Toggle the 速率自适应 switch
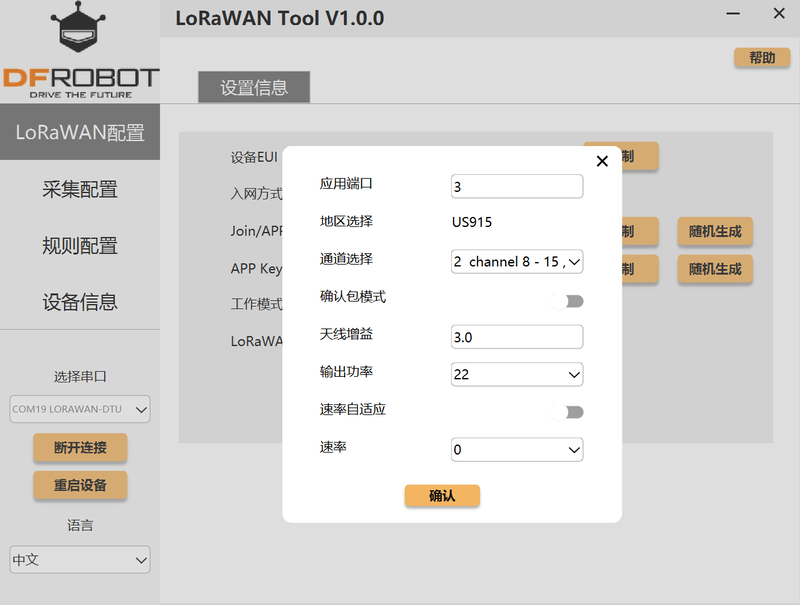This screenshot has height=605, width=800. coord(567,412)
